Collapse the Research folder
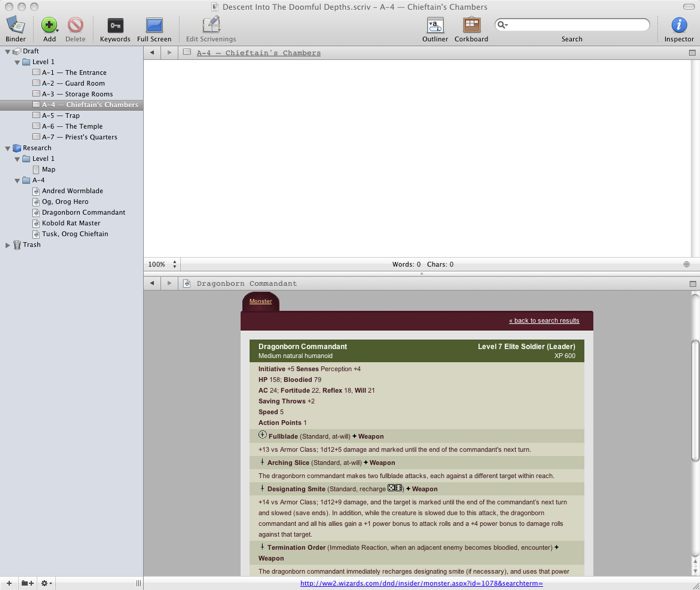The width and height of the screenshot is (700, 590). click(8, 148)
